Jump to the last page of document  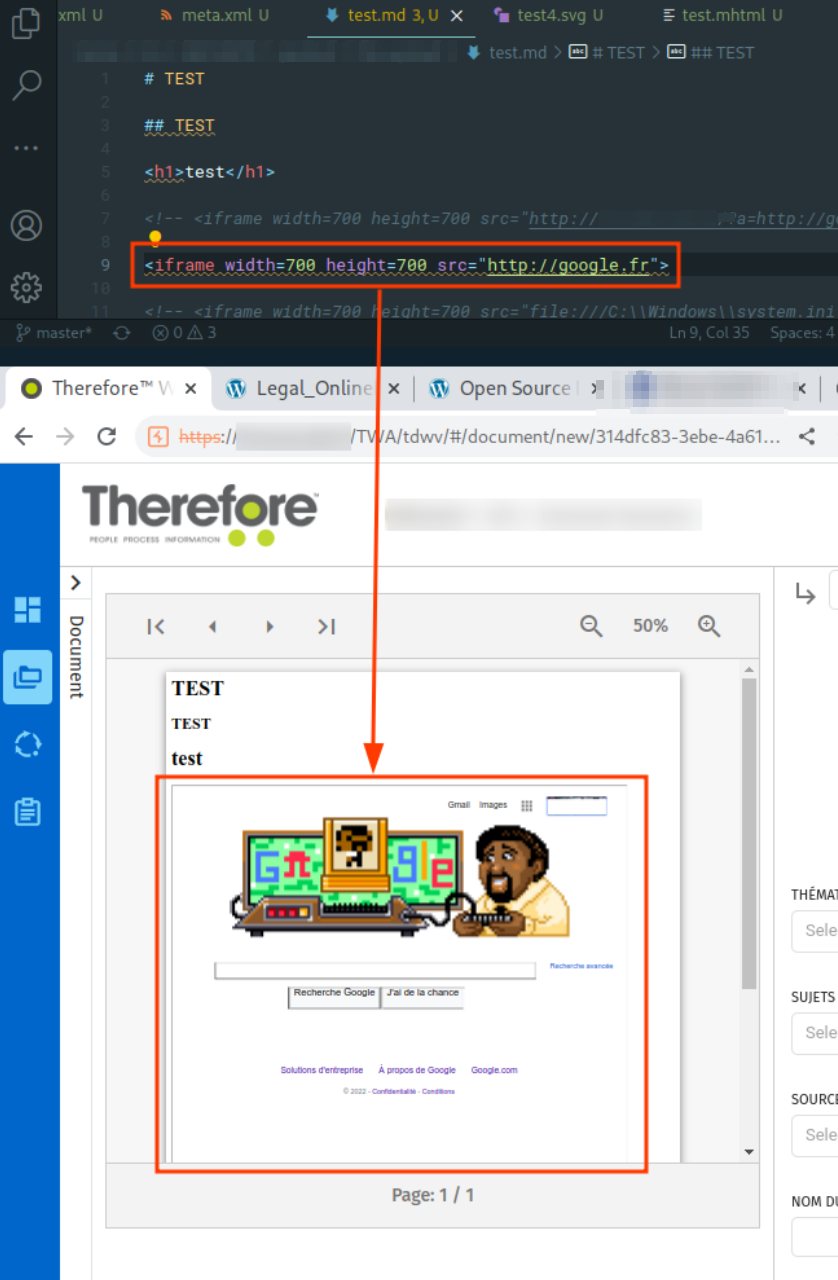pos(326,626)
